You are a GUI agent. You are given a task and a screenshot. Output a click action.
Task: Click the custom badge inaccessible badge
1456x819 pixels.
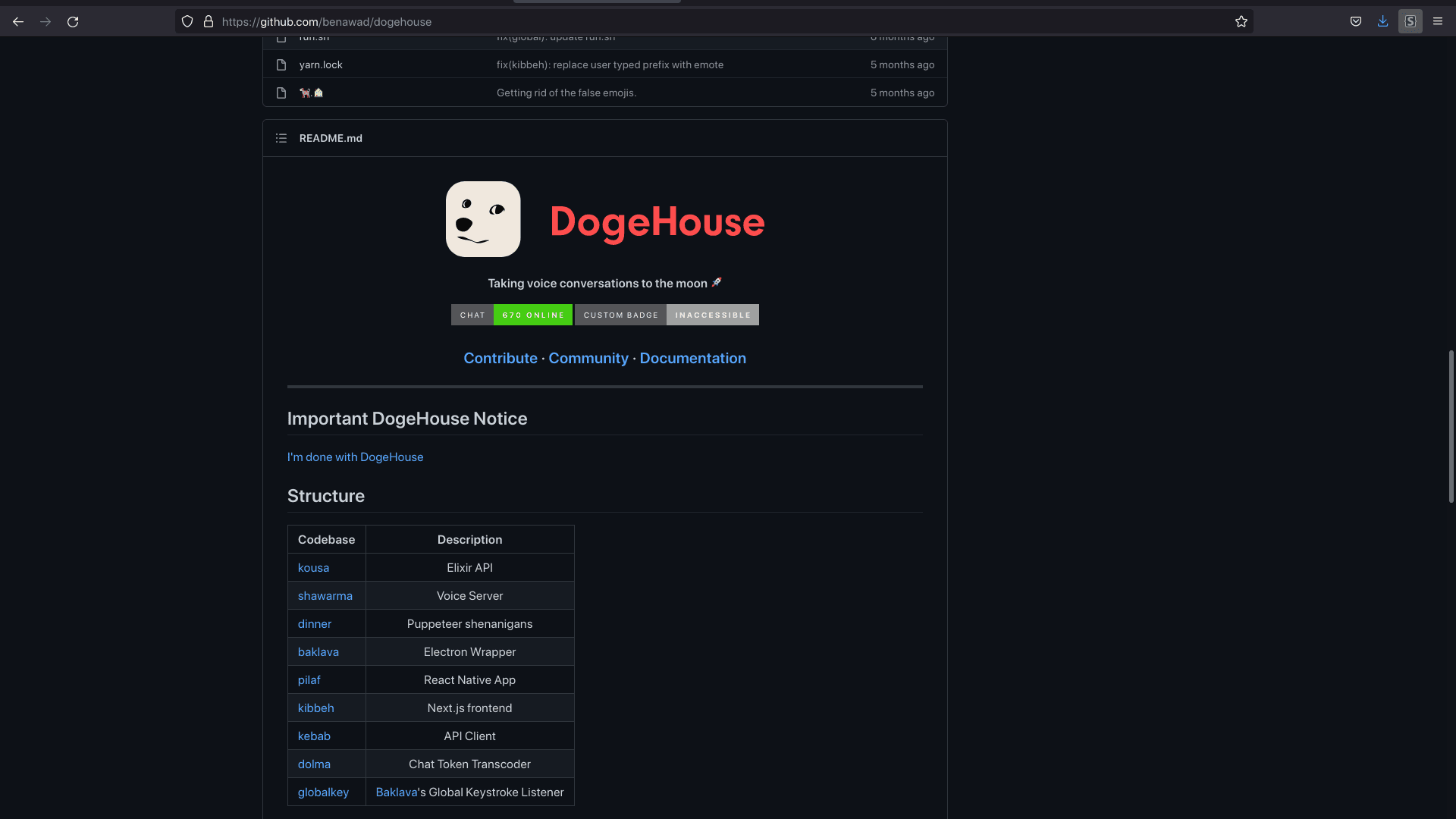pyautogui.click(x=667, y=315)
